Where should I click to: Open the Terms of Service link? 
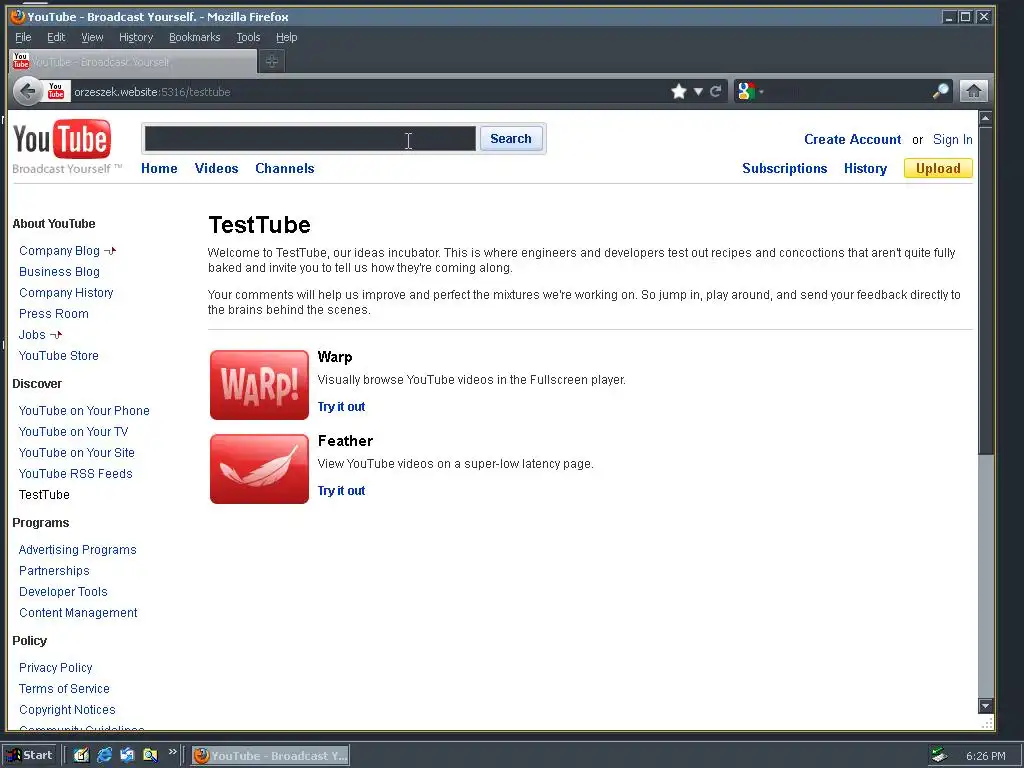[x=64, y=688]
